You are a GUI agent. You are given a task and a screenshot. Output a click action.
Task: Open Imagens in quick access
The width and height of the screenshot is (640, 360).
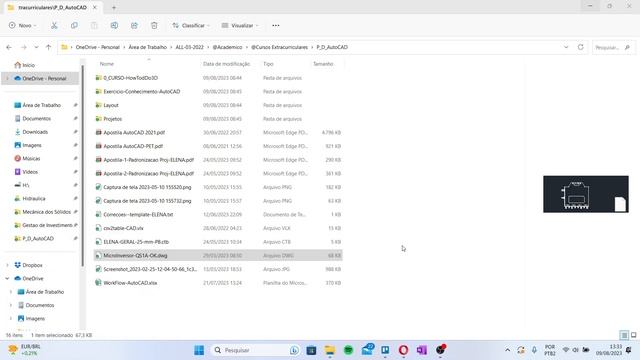(x=32, y=145)
